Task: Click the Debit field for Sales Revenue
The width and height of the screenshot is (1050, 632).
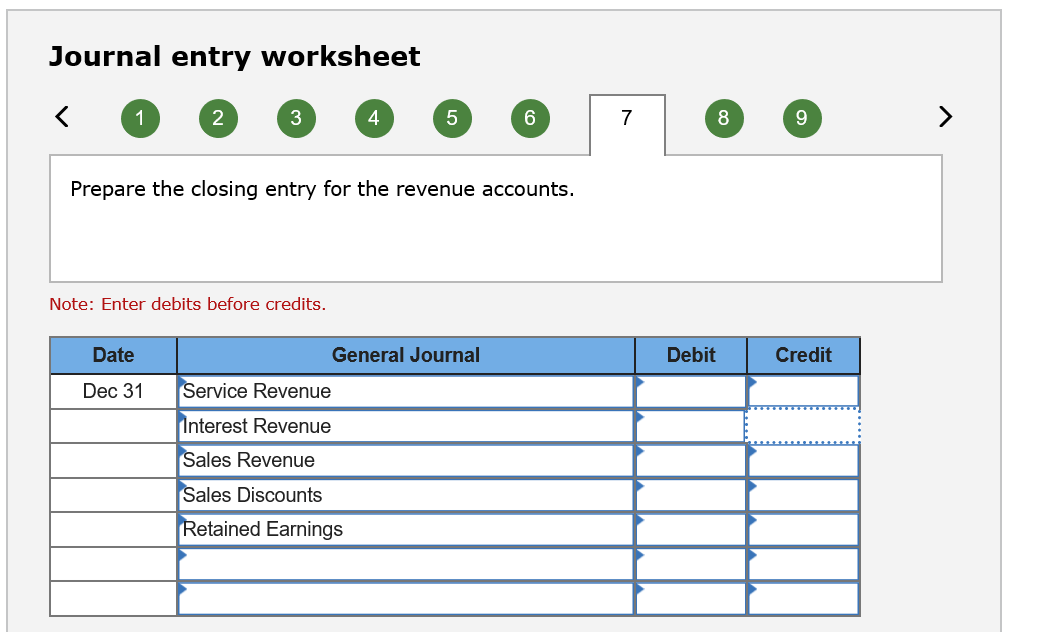Action: point(691,461)
